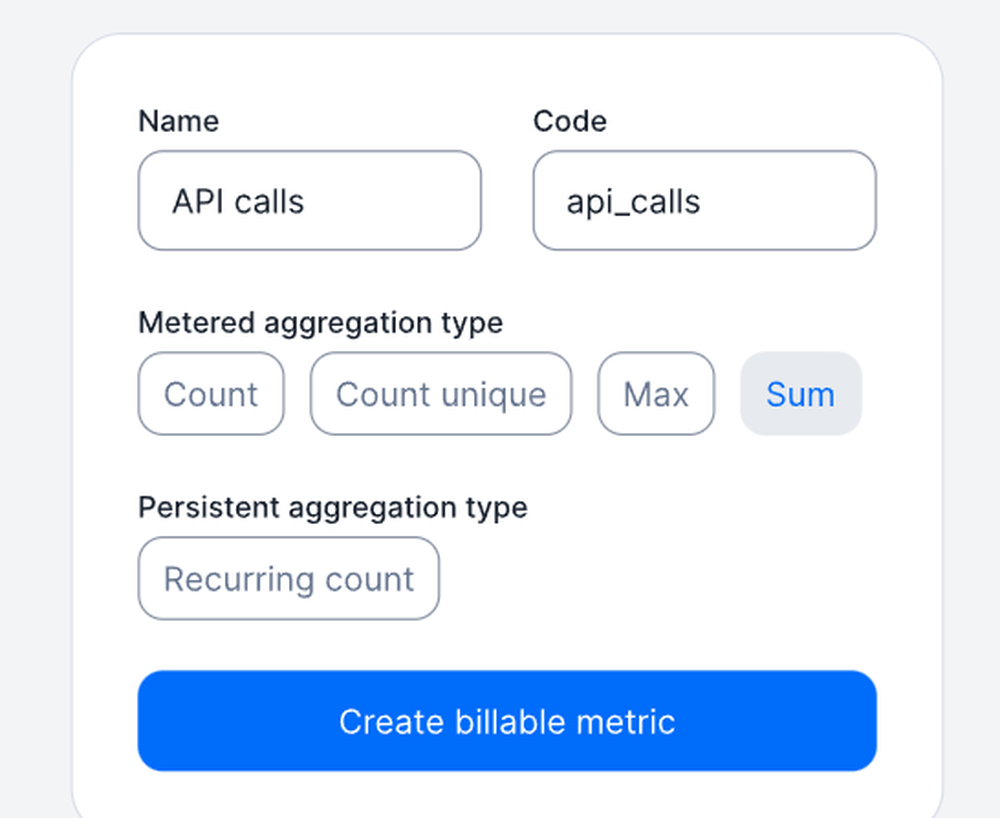Focus the Code input field

[704, 201]
